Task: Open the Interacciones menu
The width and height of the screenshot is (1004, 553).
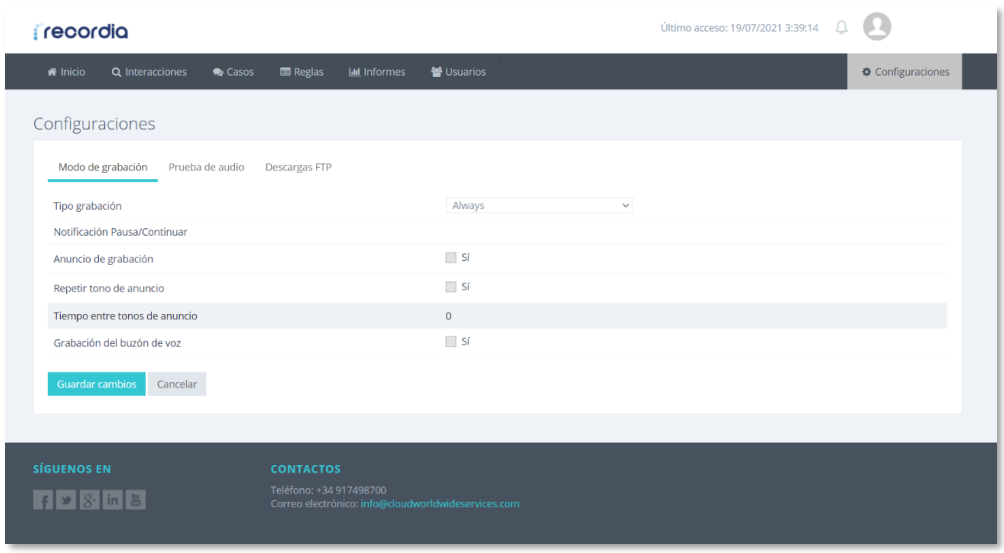Action: click(149, 72)
